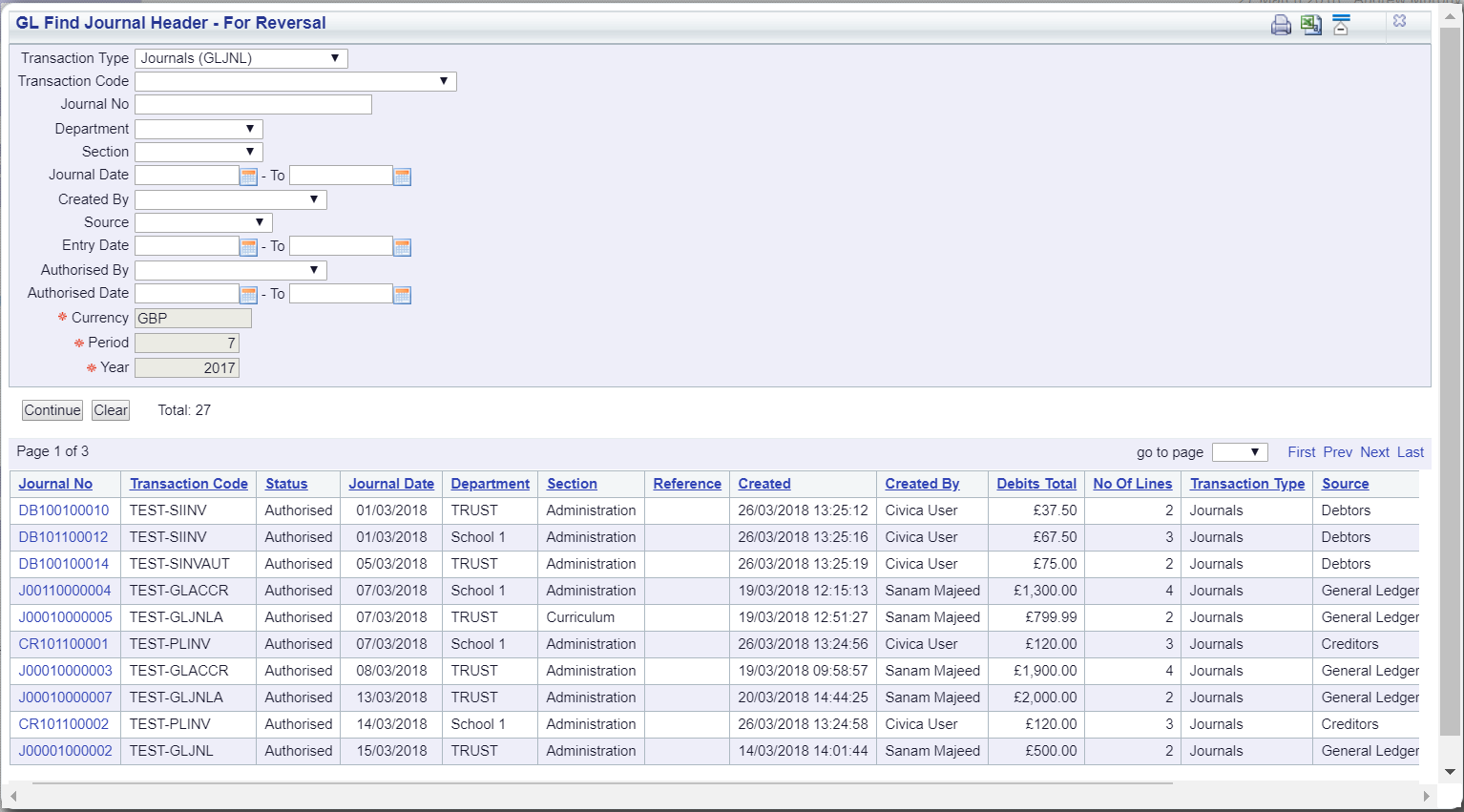Select the Curriculum section cell
This screenshot has width=1464, height=812.
[x=591, y=617]
